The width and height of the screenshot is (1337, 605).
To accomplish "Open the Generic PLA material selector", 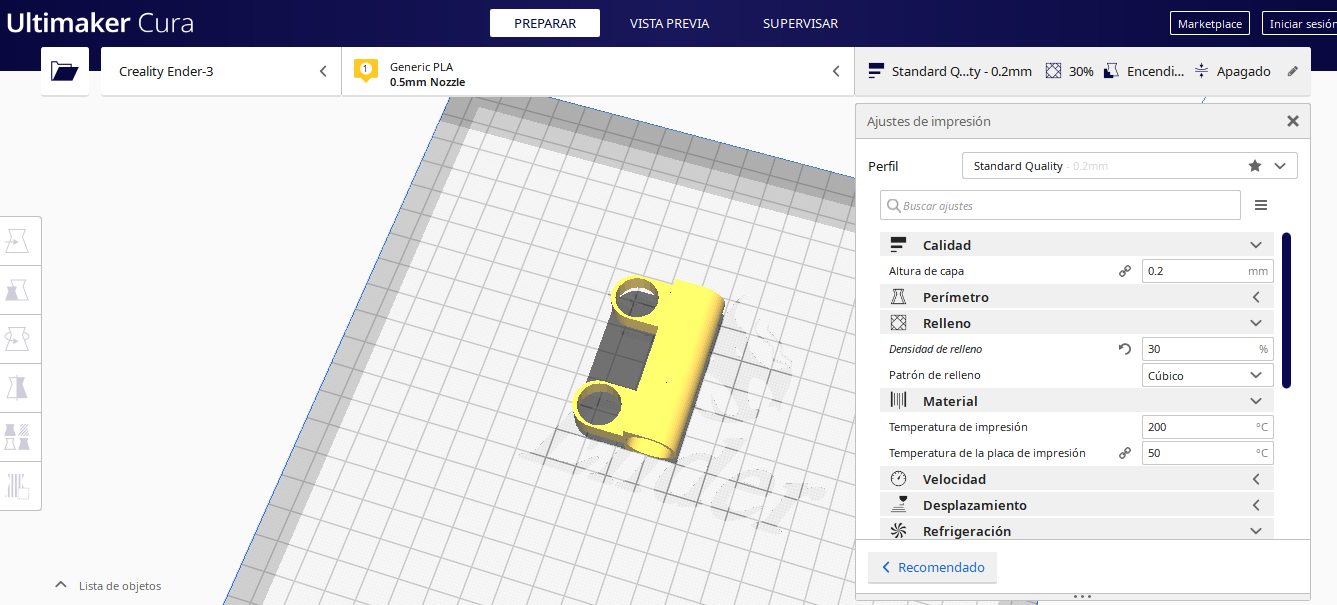I will click(x=598, y=71).
